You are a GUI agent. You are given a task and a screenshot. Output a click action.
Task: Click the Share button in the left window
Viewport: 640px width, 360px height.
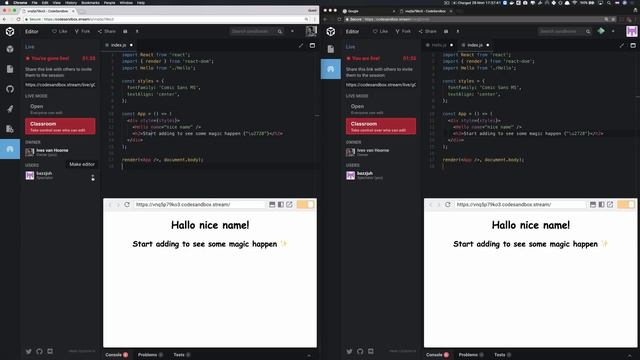[x=107, y=31]
